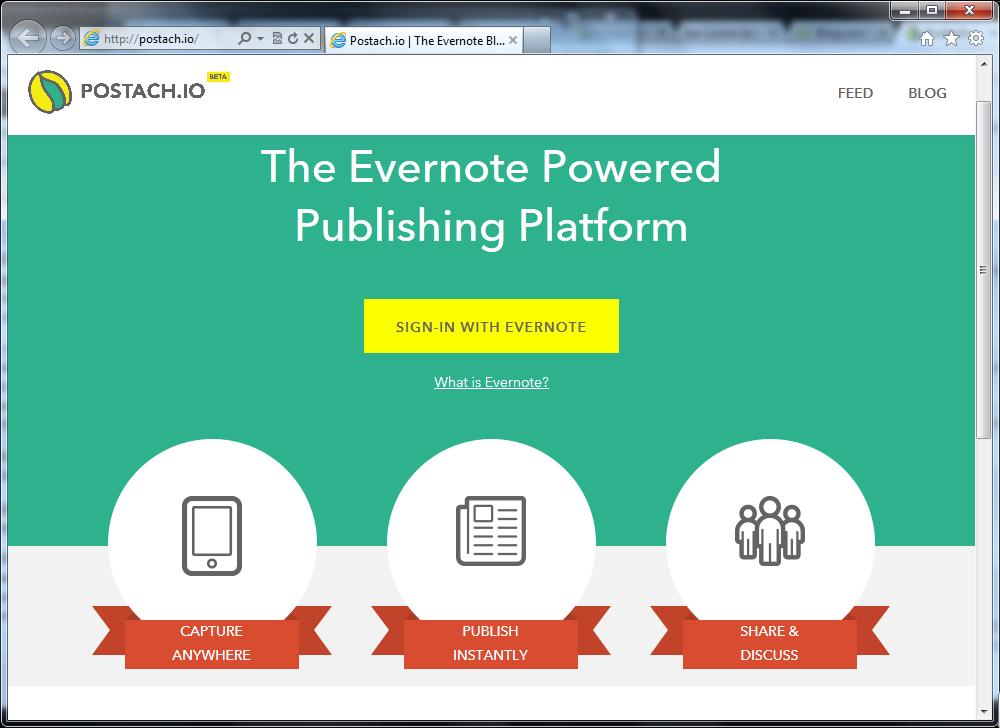The height and width of the screenshot is (728, 1000).
Task: Open the BLOG navigation link
Action: pos(927,93)
